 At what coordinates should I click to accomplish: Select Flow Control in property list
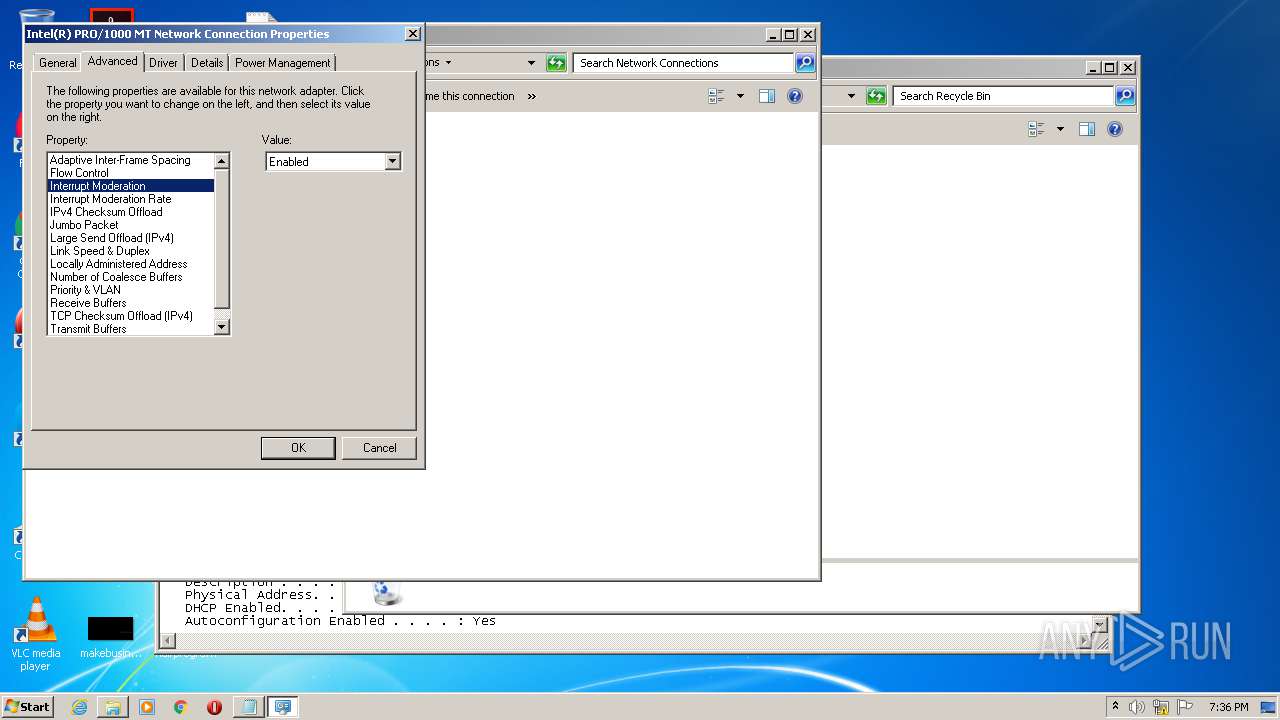[x=130, y=173]
